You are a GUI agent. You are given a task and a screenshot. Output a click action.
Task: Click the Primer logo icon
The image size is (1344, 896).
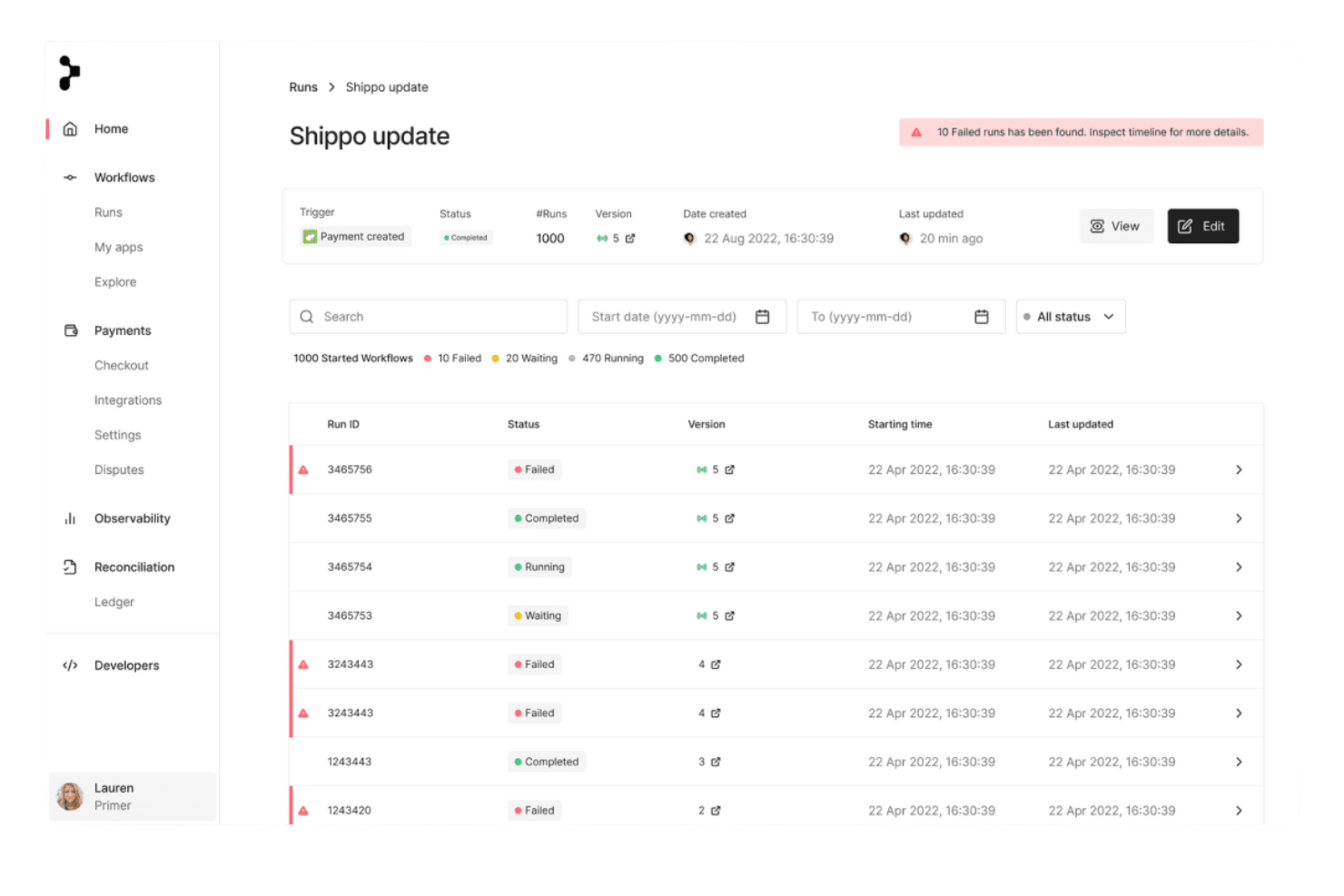(x=69, y=73)
